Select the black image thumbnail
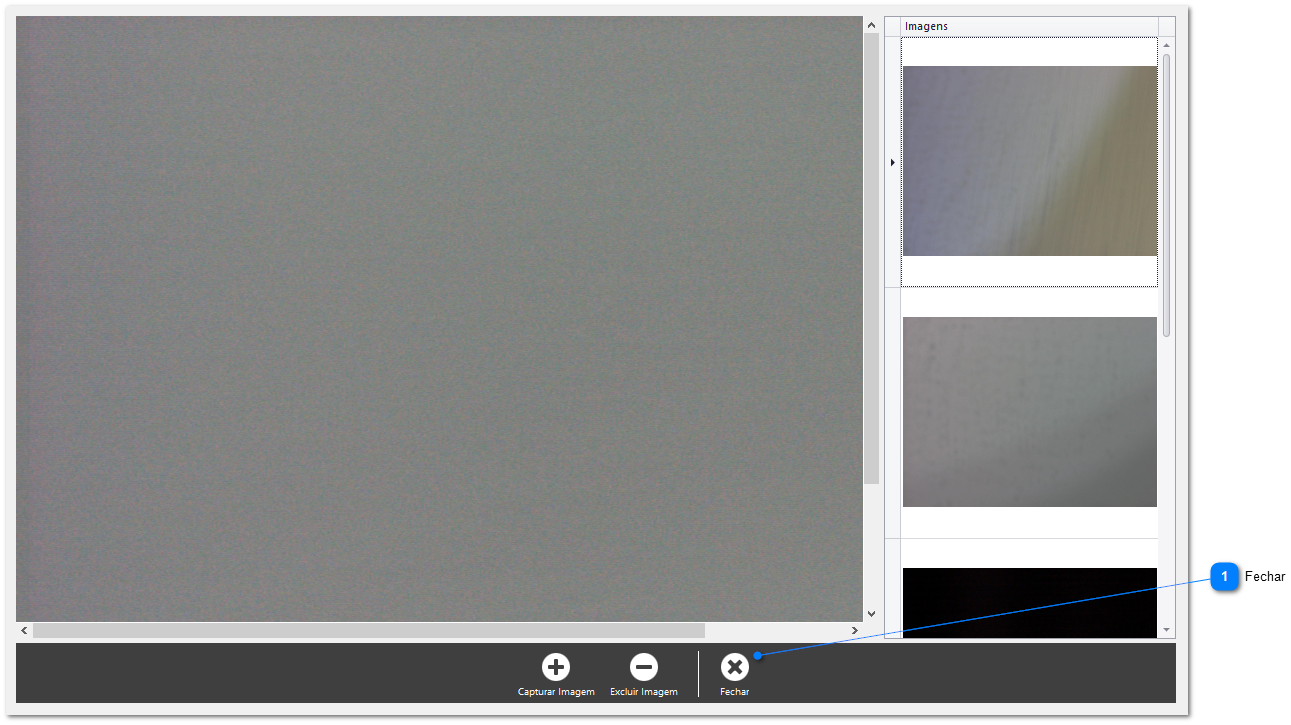Image resolution: width=1291 pixels, height=725 pixels. coord(1029,602)
